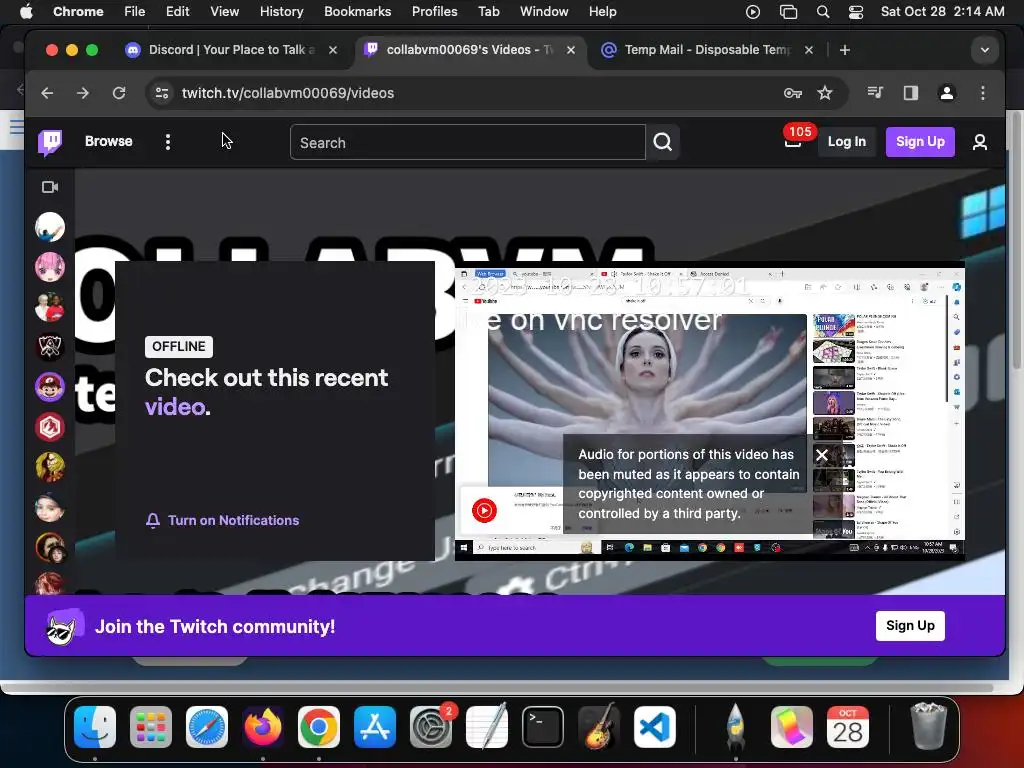Expand the tab search dropdown arrow

pyautogui.click(x=985, y=50)
